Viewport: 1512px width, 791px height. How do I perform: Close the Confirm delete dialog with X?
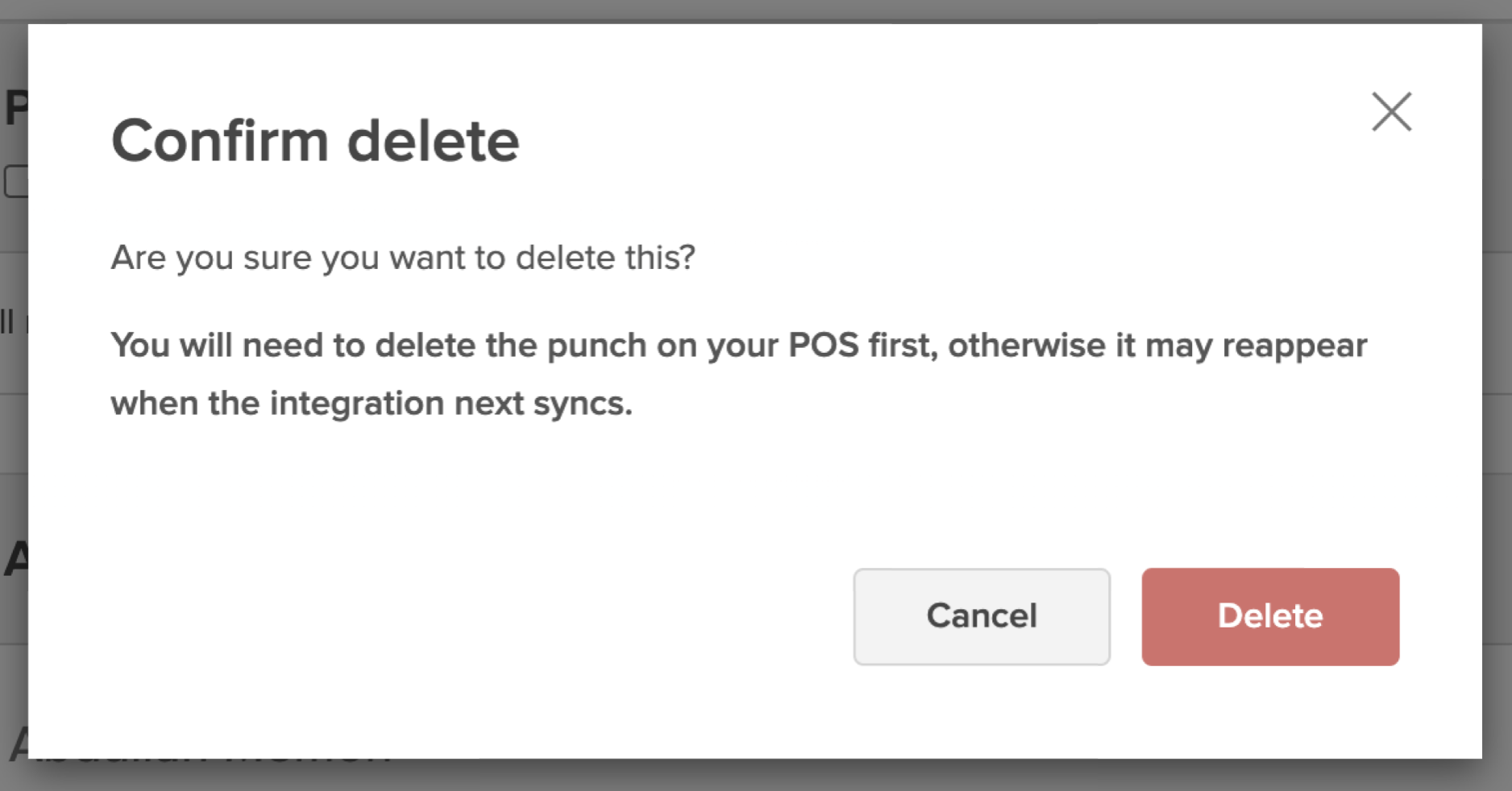point(1392,111)
